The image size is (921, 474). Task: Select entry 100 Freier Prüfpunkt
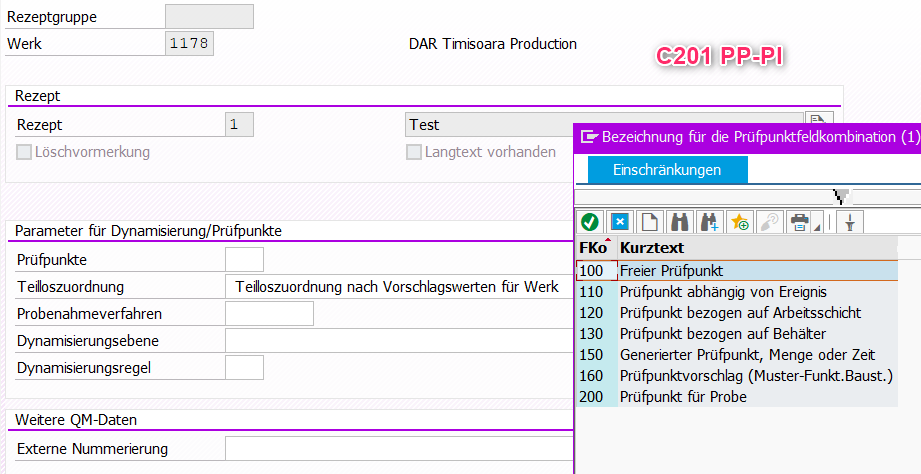coord(670,270)
